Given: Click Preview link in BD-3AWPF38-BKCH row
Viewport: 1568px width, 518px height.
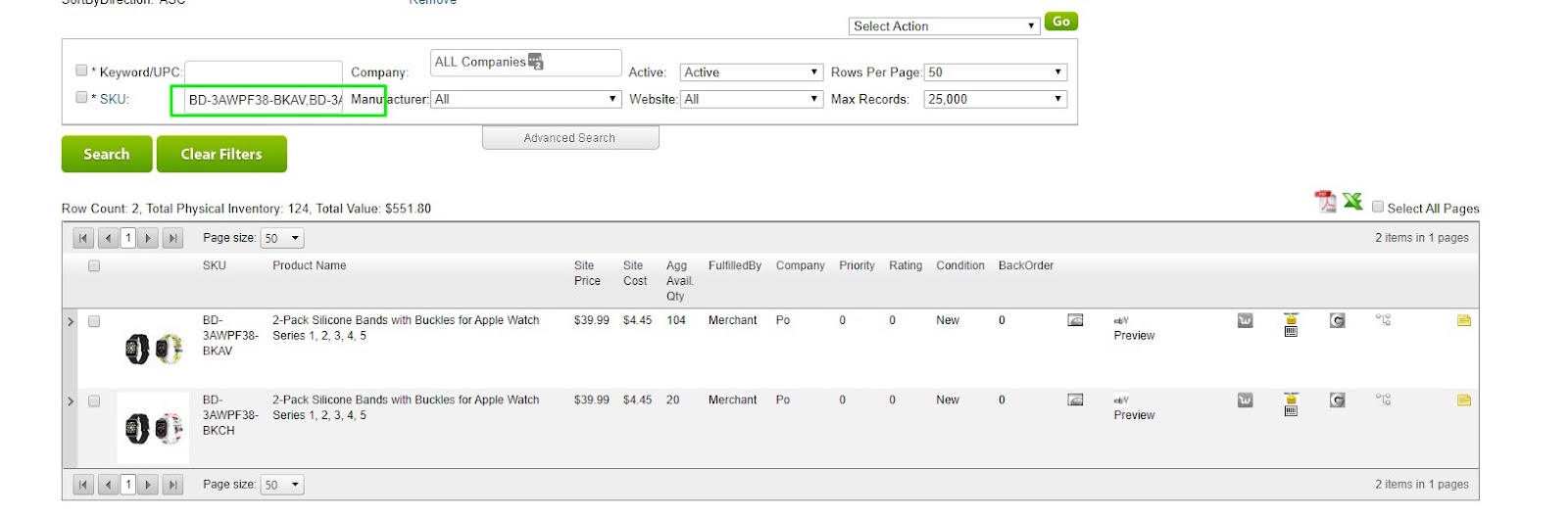Looking at the screenshot, I should (1134, 415).
